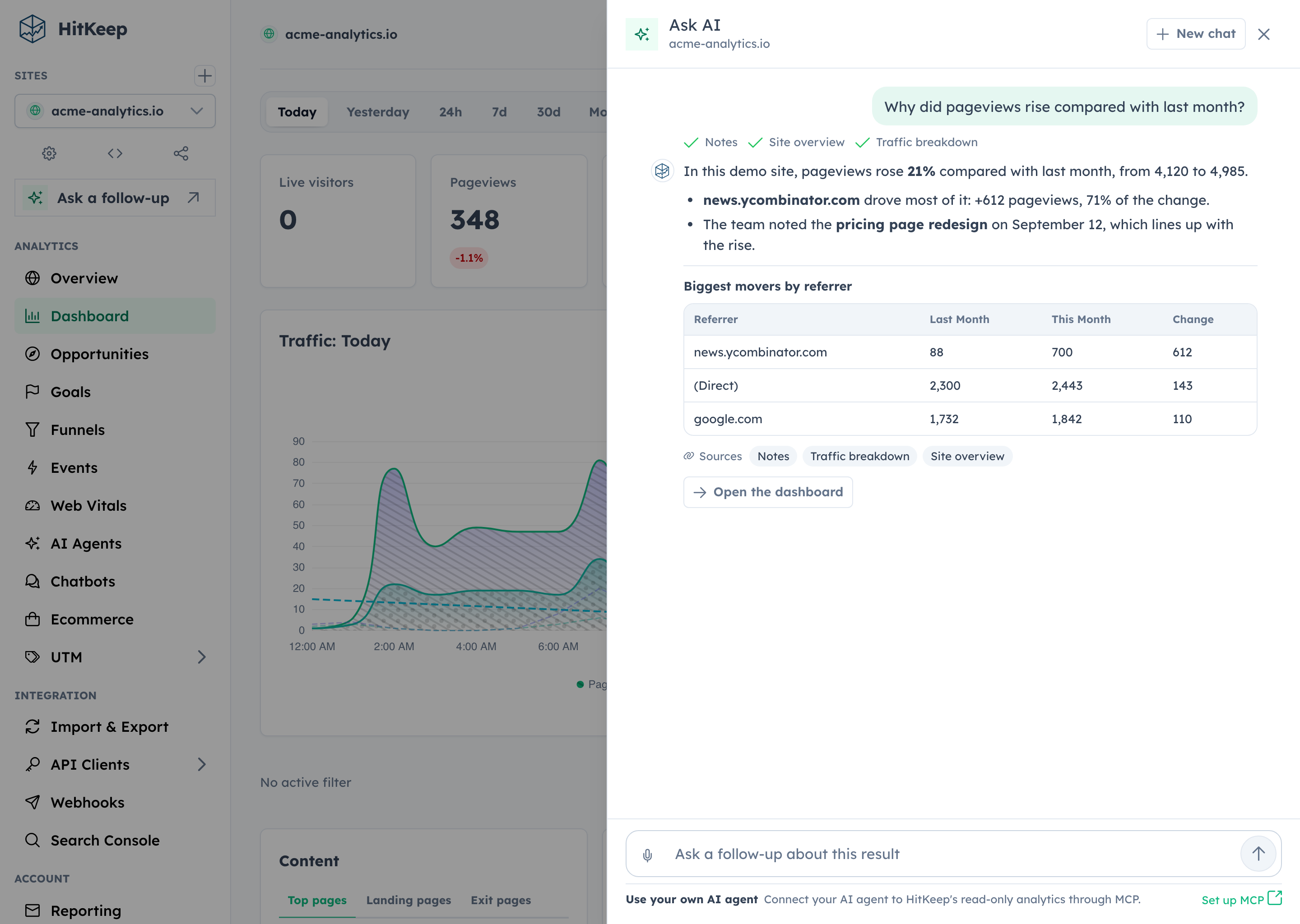Screen dimensions: 1300x924
Task: Close the Ask AI panel
Action: 1263,34
